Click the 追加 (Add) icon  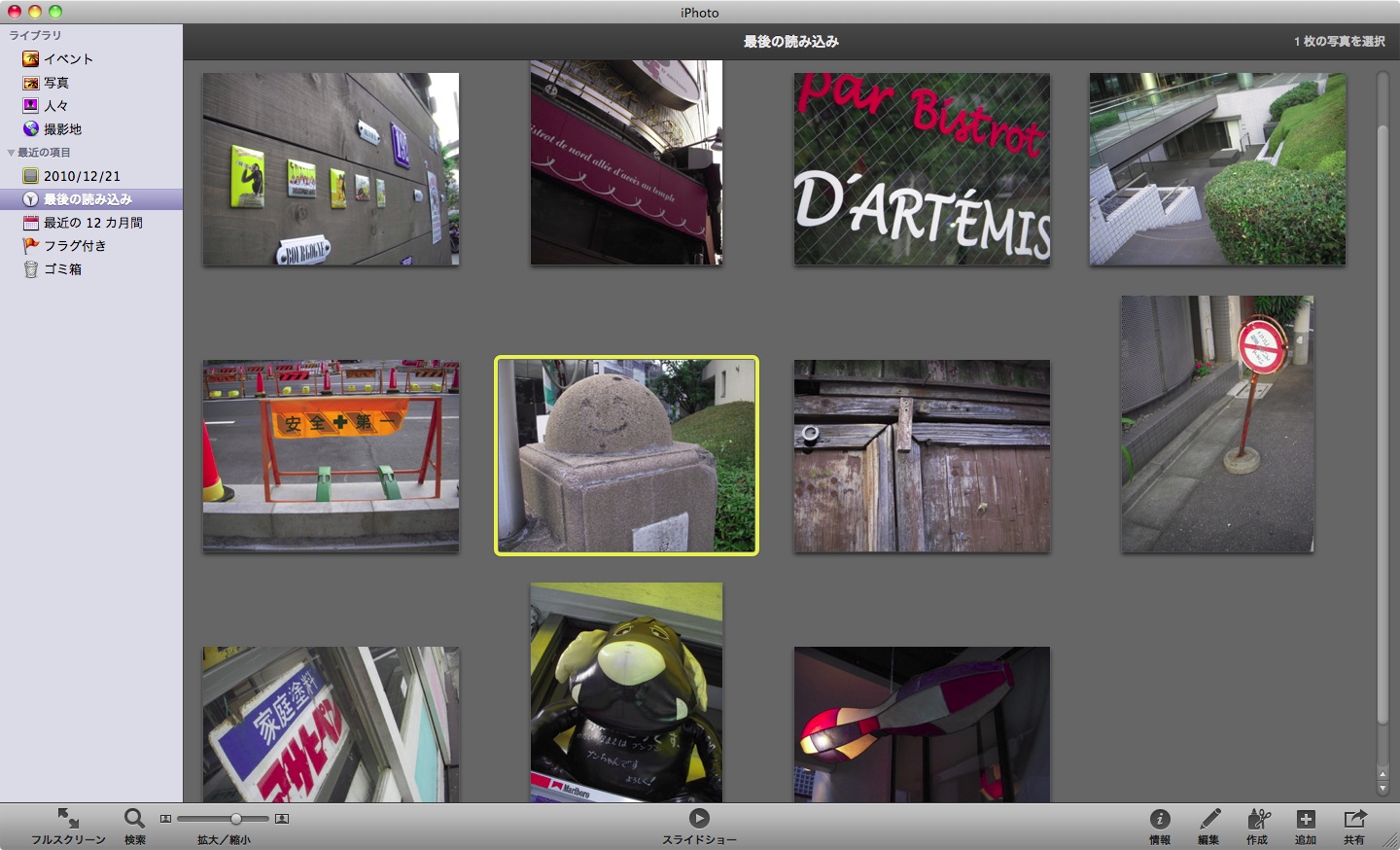1307,824
